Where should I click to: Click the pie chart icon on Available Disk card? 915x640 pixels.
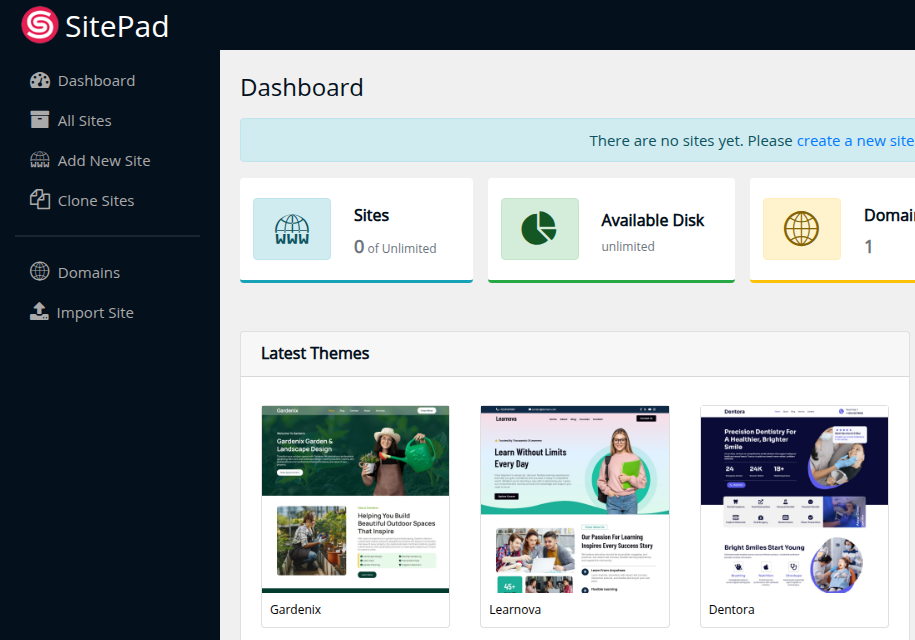pos(539,228)
